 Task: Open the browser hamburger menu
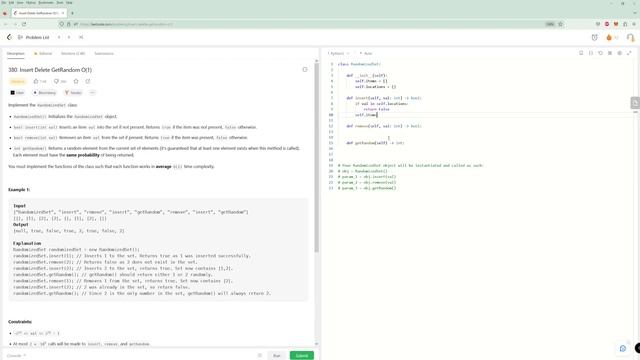point(634,24)
